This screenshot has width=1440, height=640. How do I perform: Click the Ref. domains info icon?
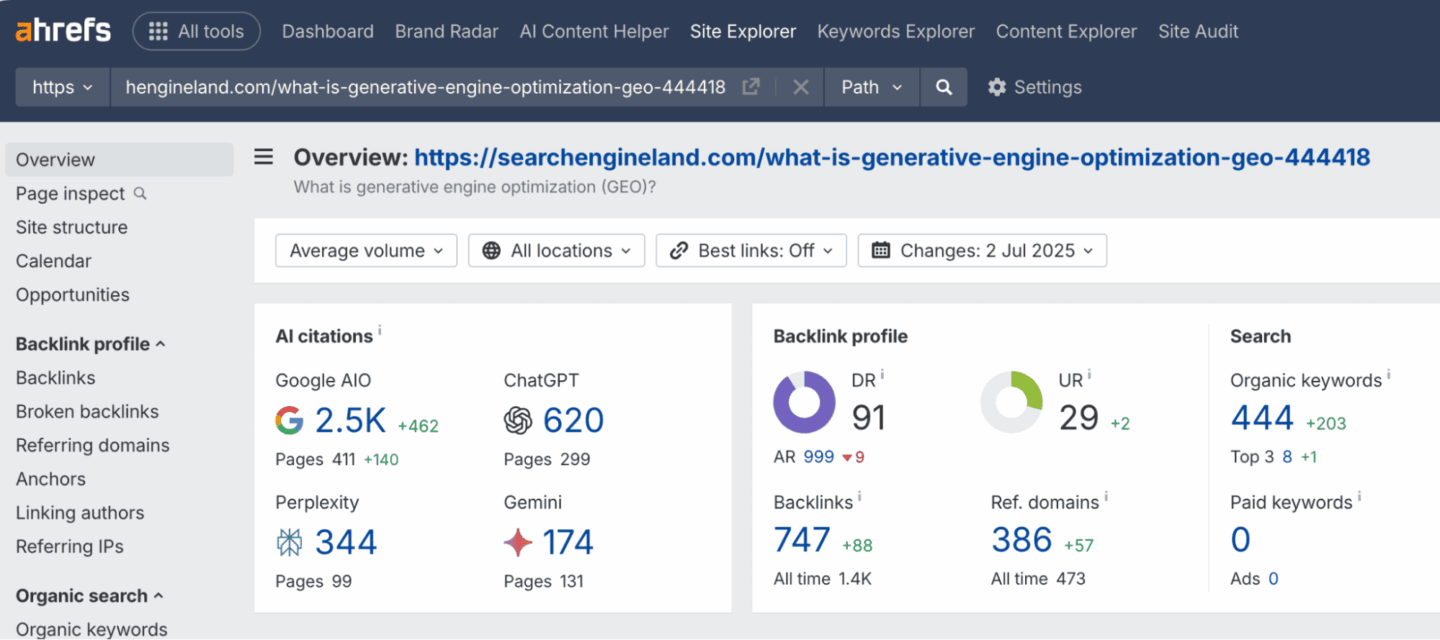1106,497
